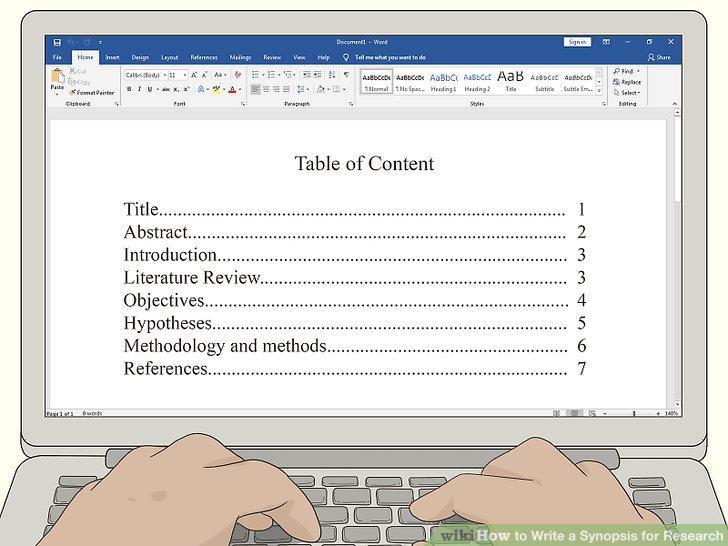The width and height of the screenshot is (728, 546).
Task: Clear all formatting
Action: point(238,75)
